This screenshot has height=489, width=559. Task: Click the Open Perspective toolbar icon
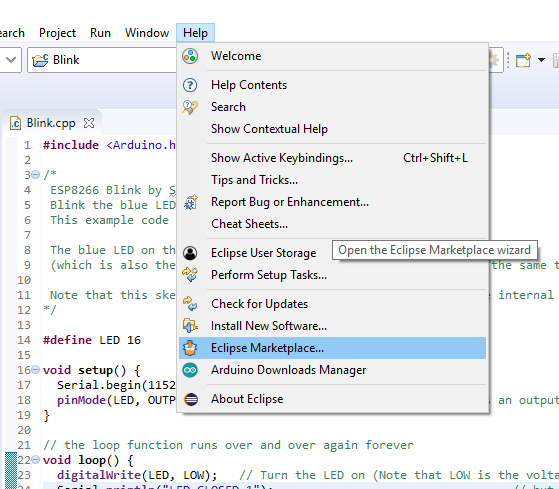[x=523, y=60]
